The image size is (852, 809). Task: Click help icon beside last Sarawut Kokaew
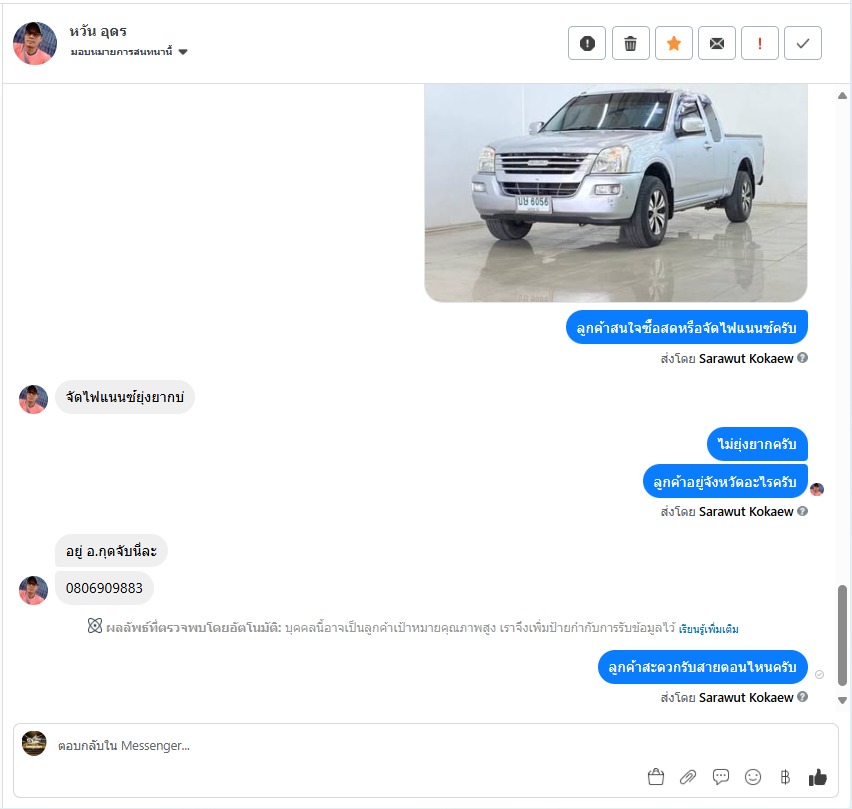(x=803, y=697)
